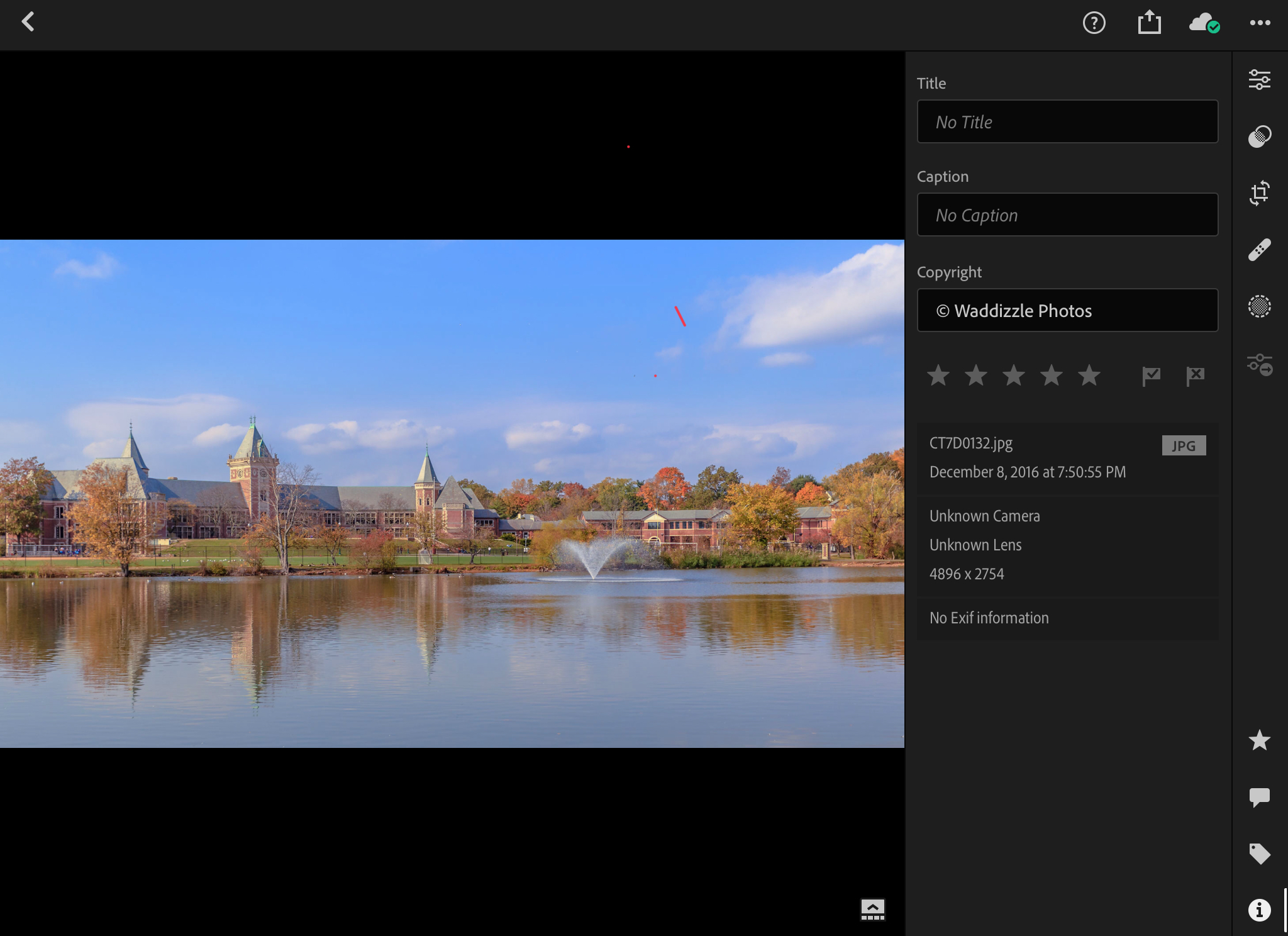Image resolution: width=1288 pixels, height=936 pixels.
Task: Rate the photo three stars
Action: 1014,376
